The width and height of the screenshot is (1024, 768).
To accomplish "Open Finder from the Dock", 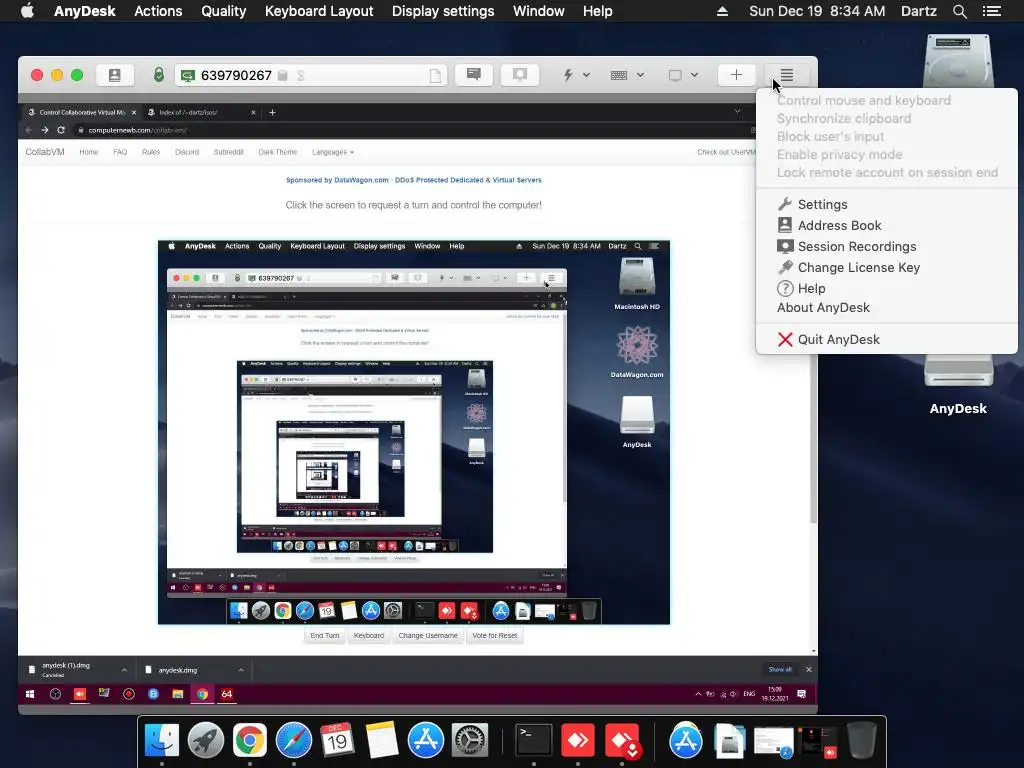I will click(162, 741).
